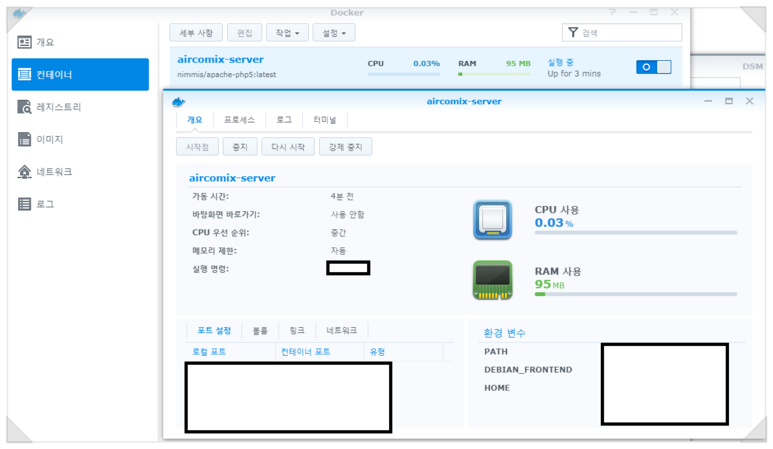Click the filter funnel icon in search box

coord(573,33)
